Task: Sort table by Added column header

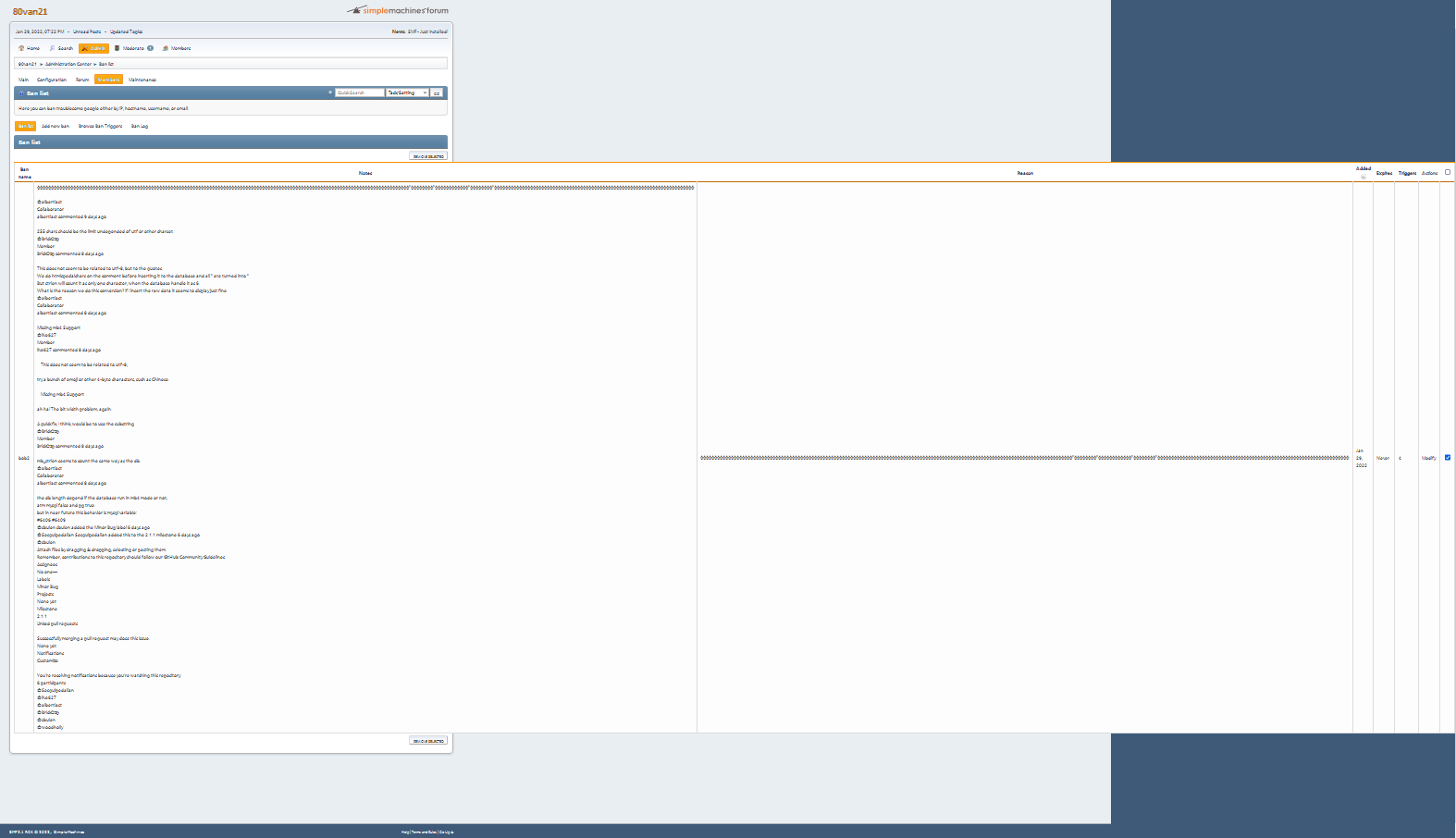Action: pos(1363,169)
